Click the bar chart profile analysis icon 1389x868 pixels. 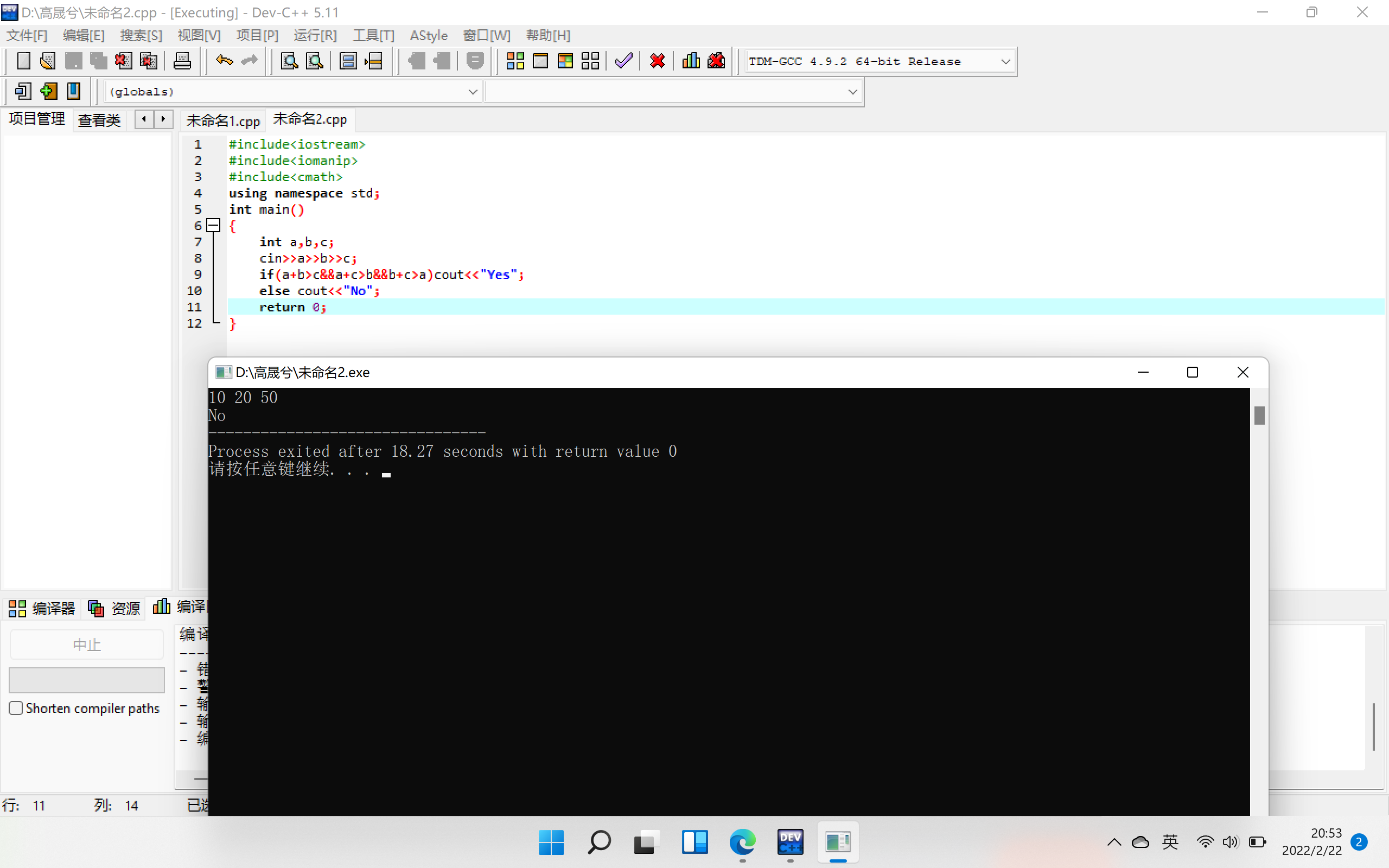tap(691, 61)
